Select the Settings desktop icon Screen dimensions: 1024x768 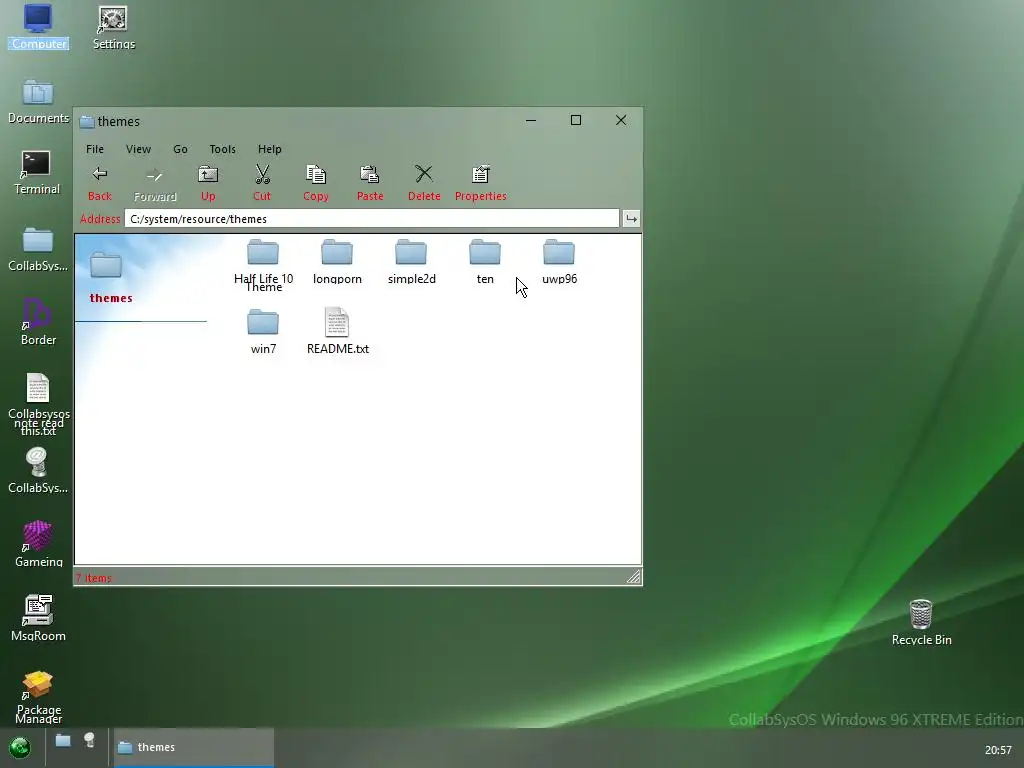pyautogui.click(x=114, y=27)
